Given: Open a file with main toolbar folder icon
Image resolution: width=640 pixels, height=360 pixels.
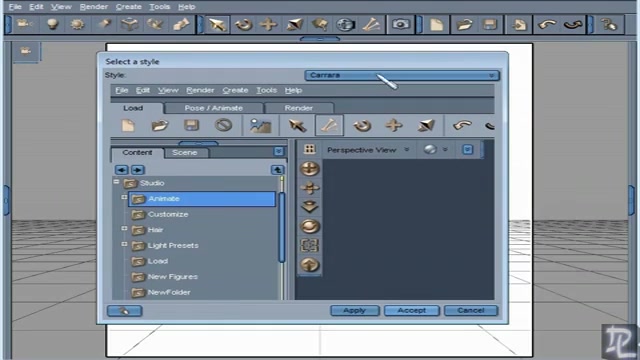Looking at the screenshot, I should tap(464, 24).
